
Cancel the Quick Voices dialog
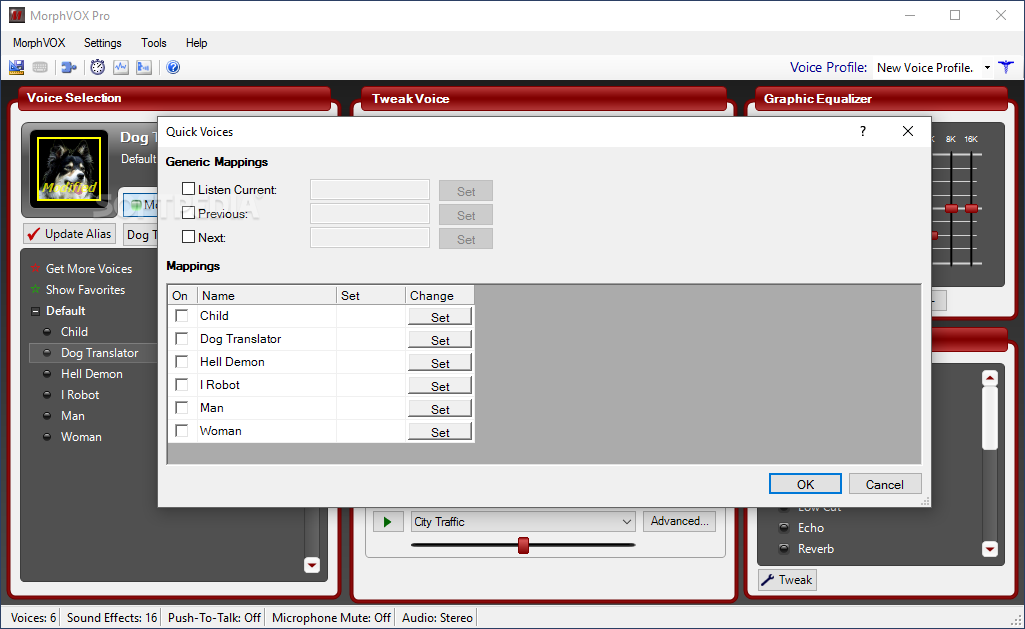pyautogui.click(x=885, y=484)
